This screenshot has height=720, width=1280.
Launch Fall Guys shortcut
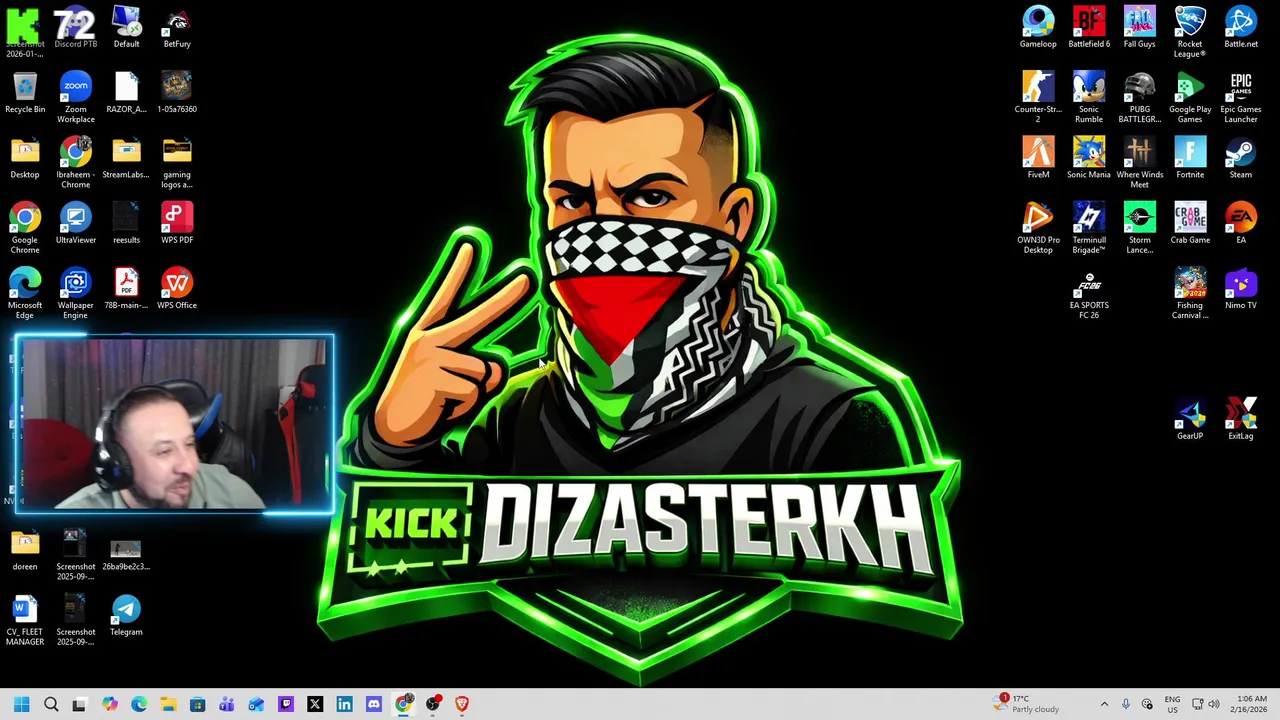coord(1139,28)
